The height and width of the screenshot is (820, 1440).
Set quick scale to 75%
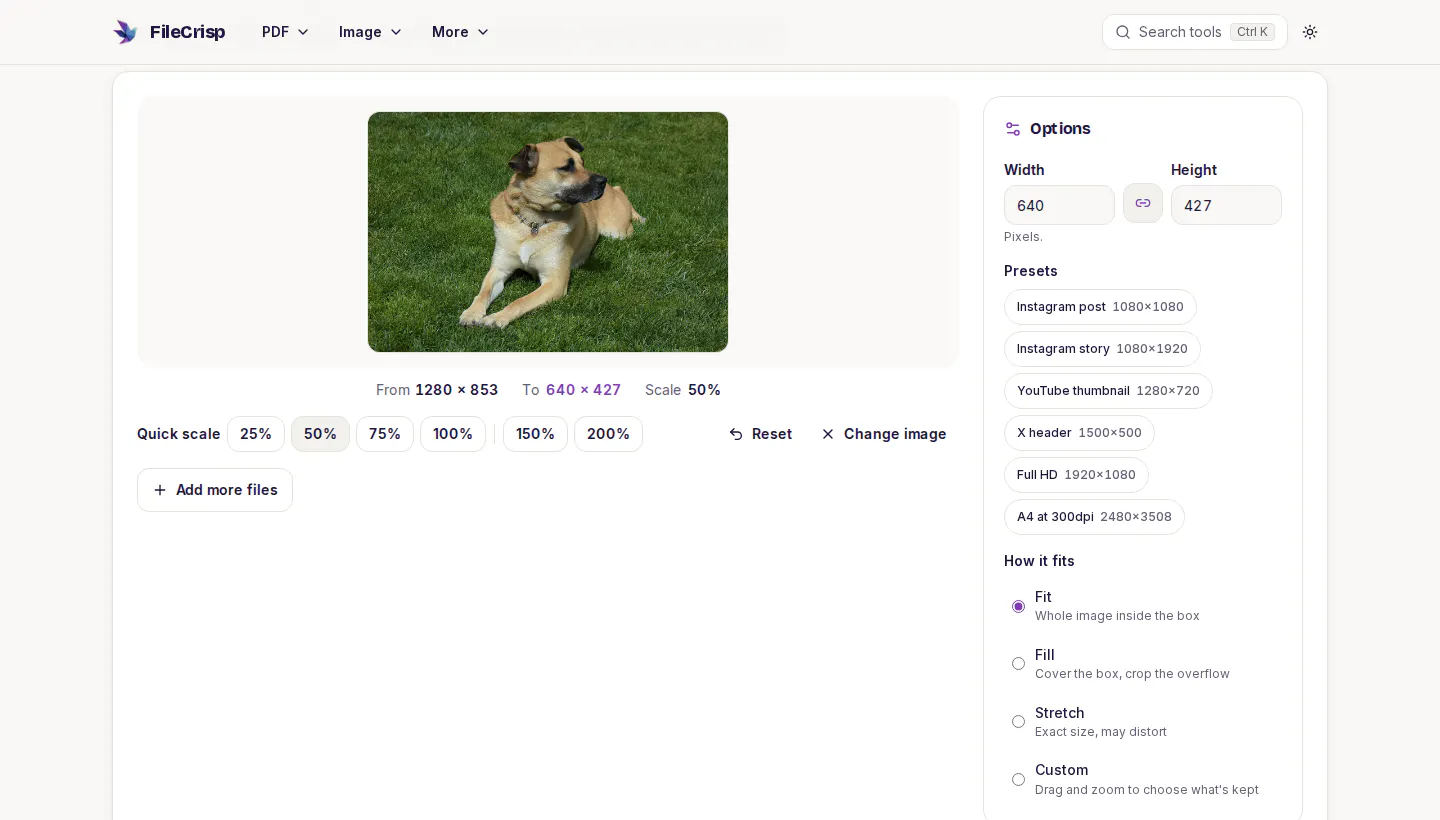385,434
